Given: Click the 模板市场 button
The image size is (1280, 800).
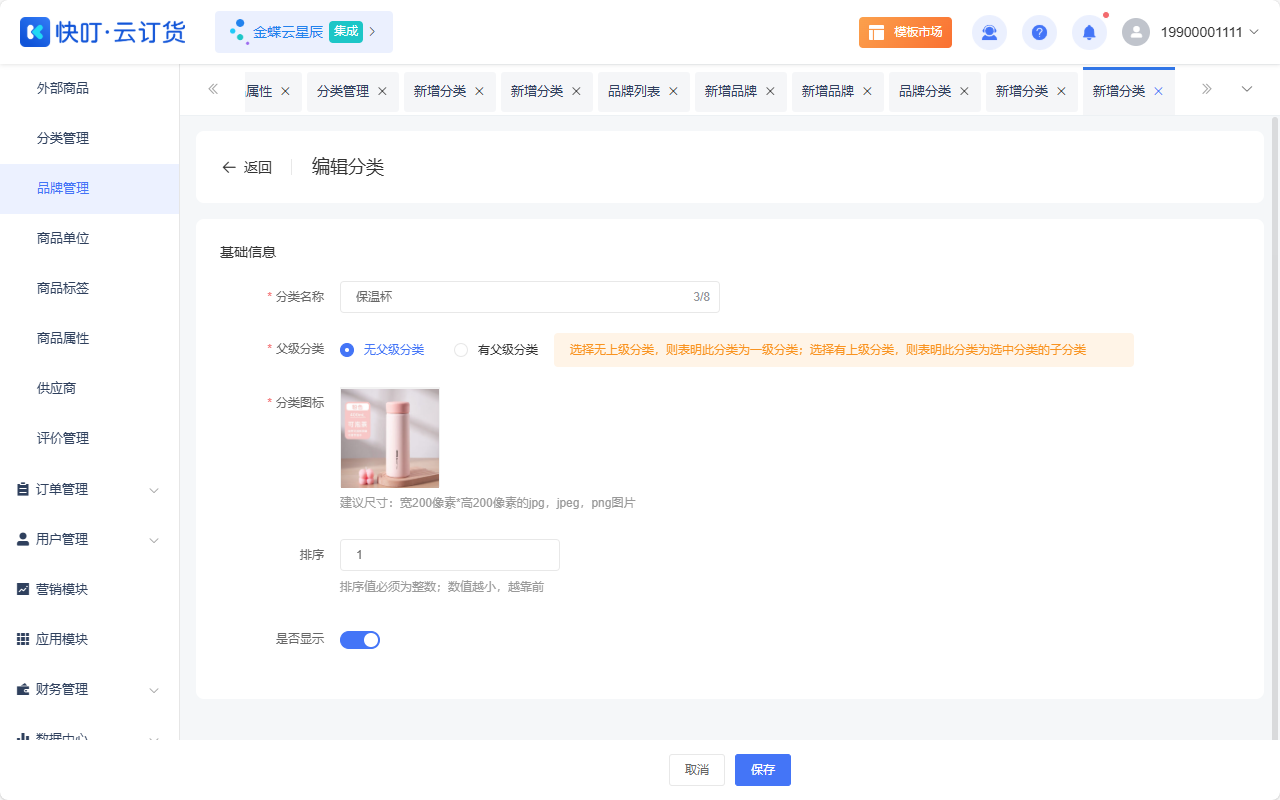Looking at the screenshot, I should pyautogui.click(x=905, y=32).
